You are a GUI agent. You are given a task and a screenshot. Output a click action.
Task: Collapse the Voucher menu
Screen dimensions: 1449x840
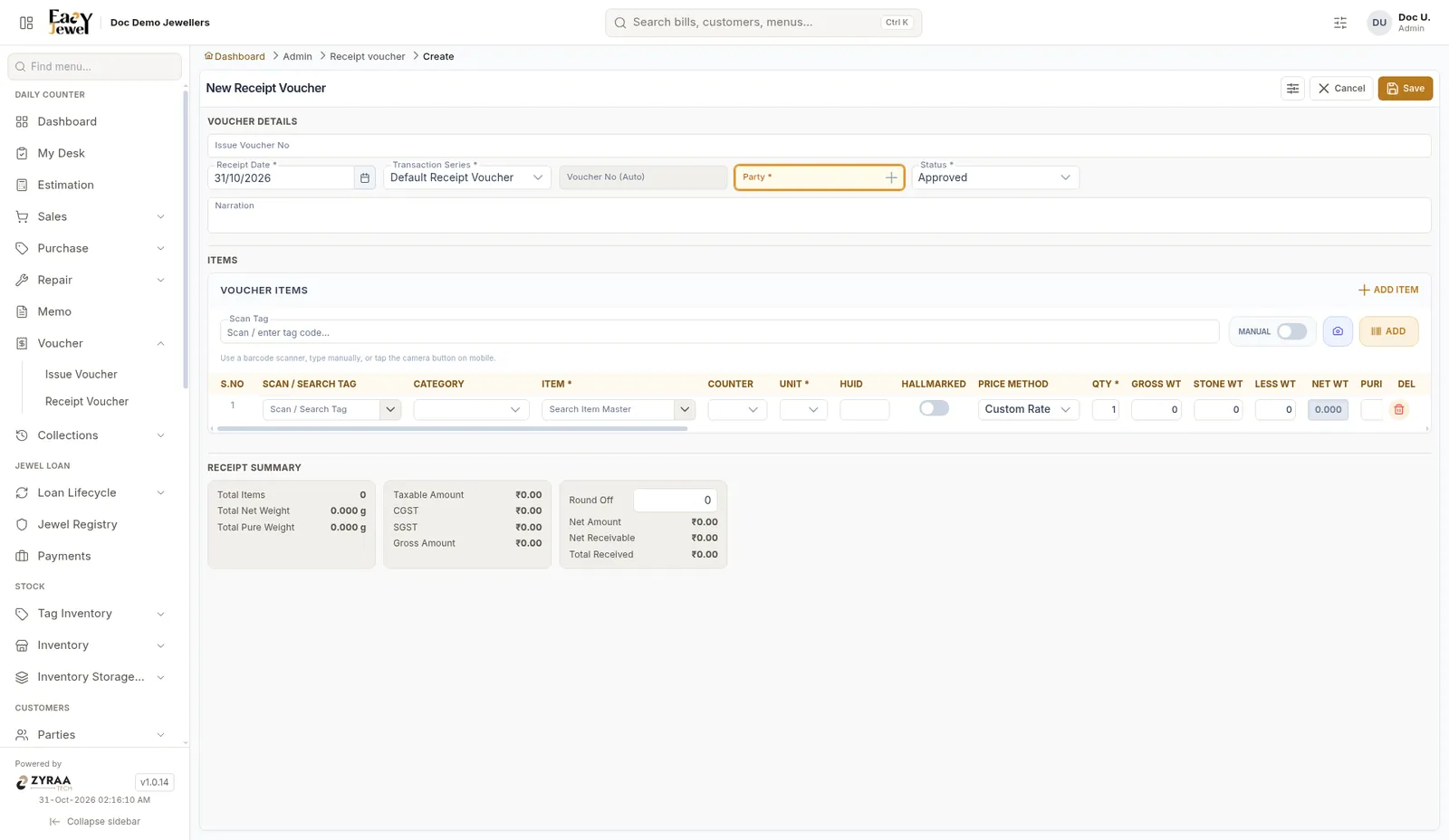click(92, 343)
